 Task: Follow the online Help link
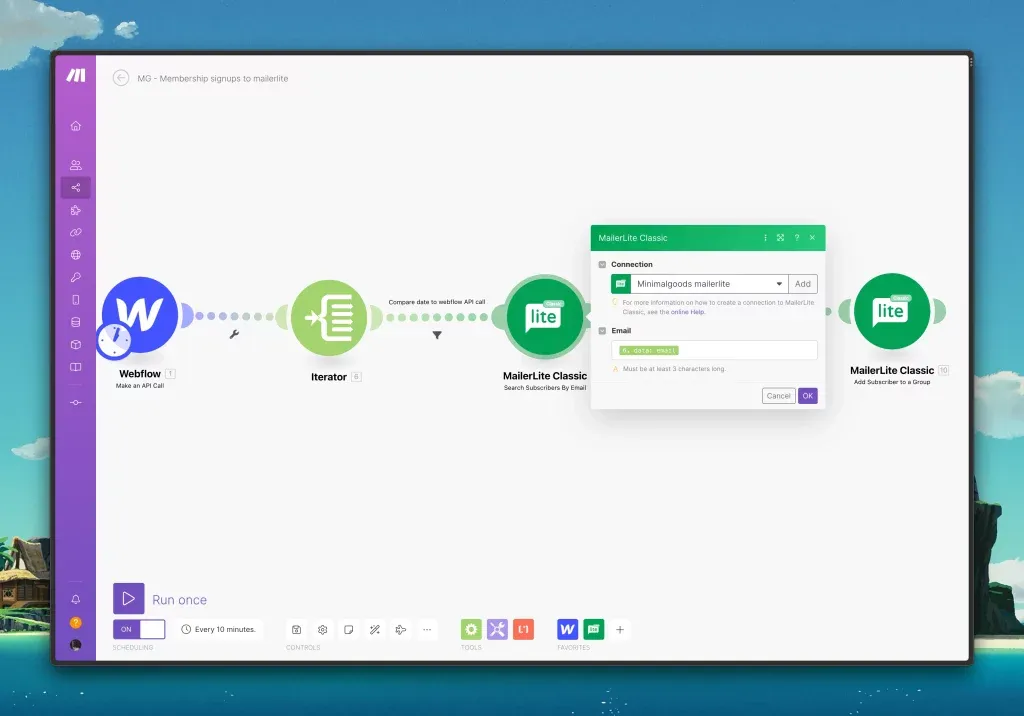point(688,312)
